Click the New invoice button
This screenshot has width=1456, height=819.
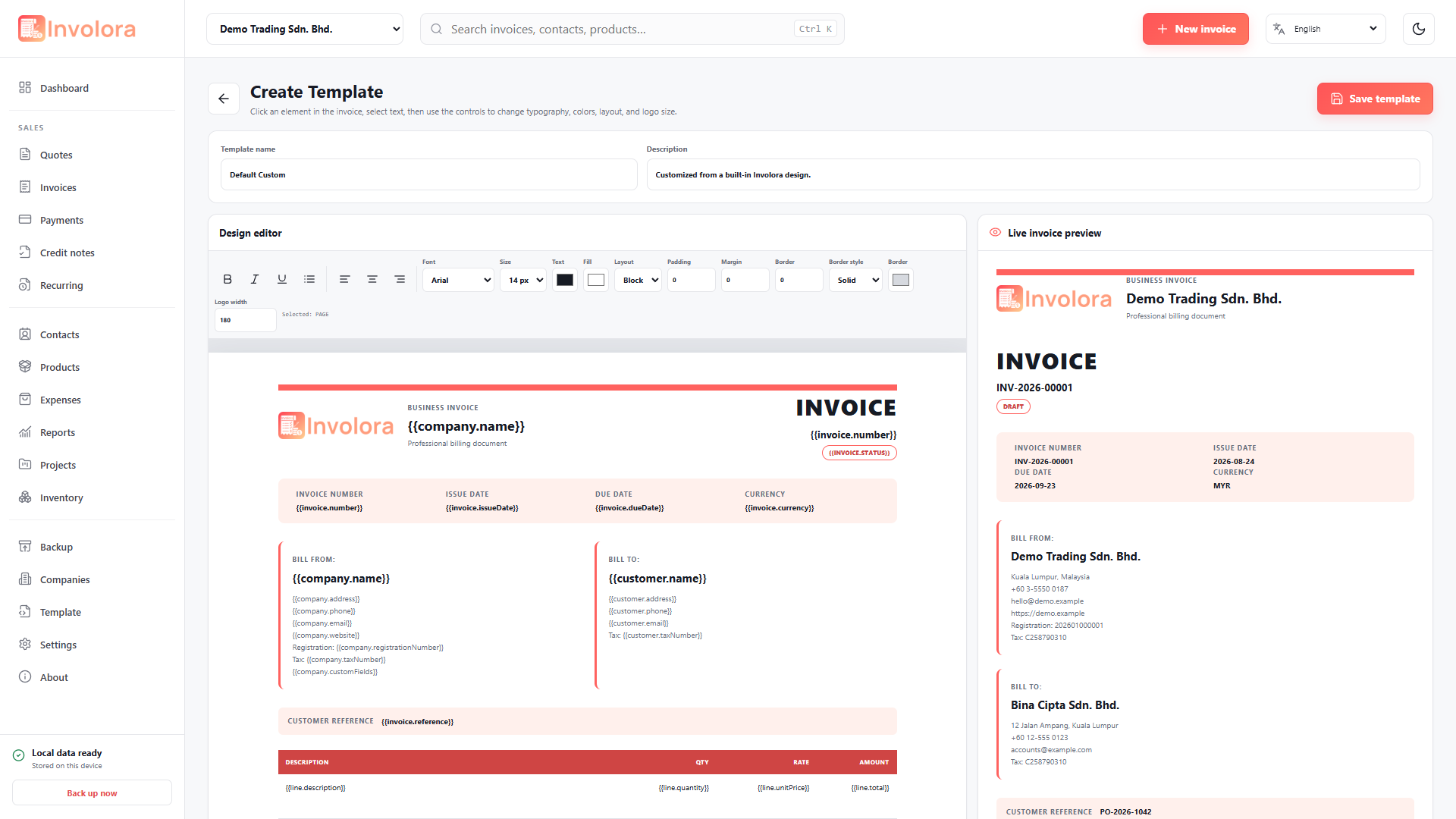click(x=1196, y=29)
